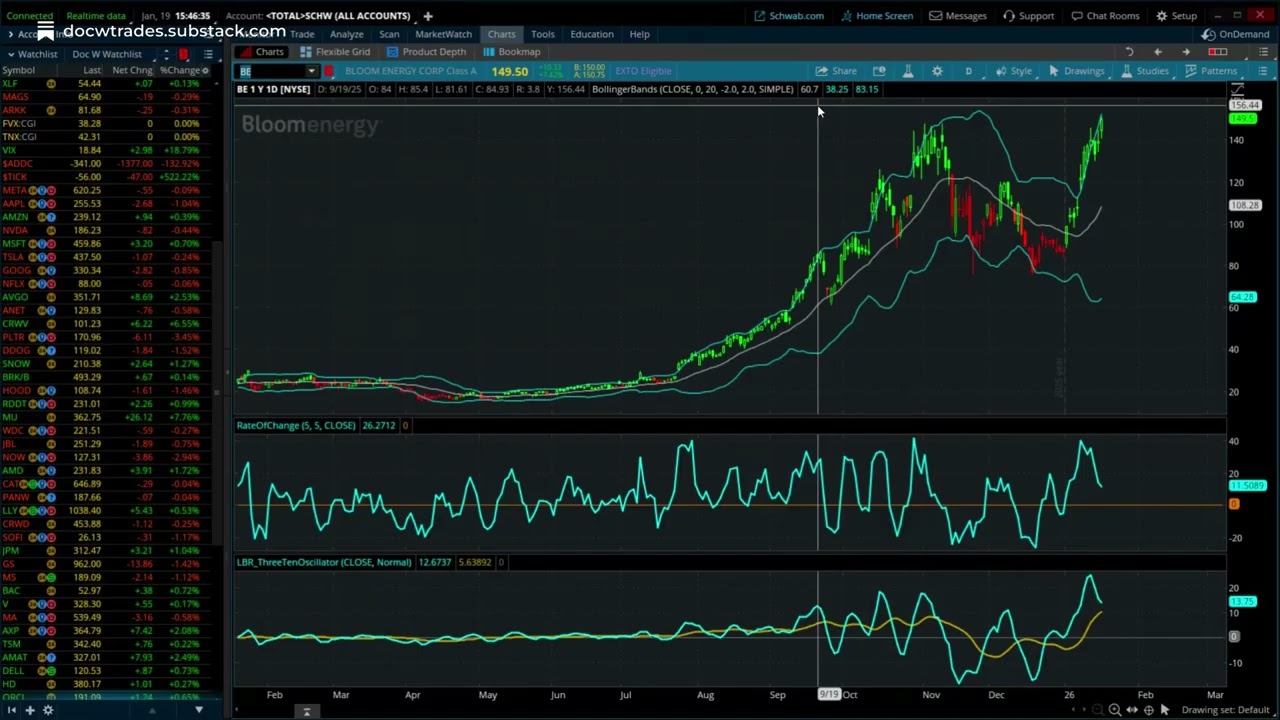Viewport: 1280px width, 720px height.
Task: Click the undo/refresh arrow icon
Action: pos(1129,52)
